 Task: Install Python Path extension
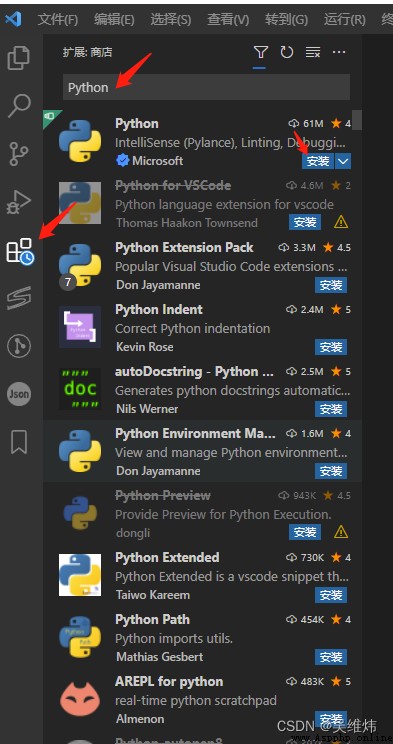(331, 657)
